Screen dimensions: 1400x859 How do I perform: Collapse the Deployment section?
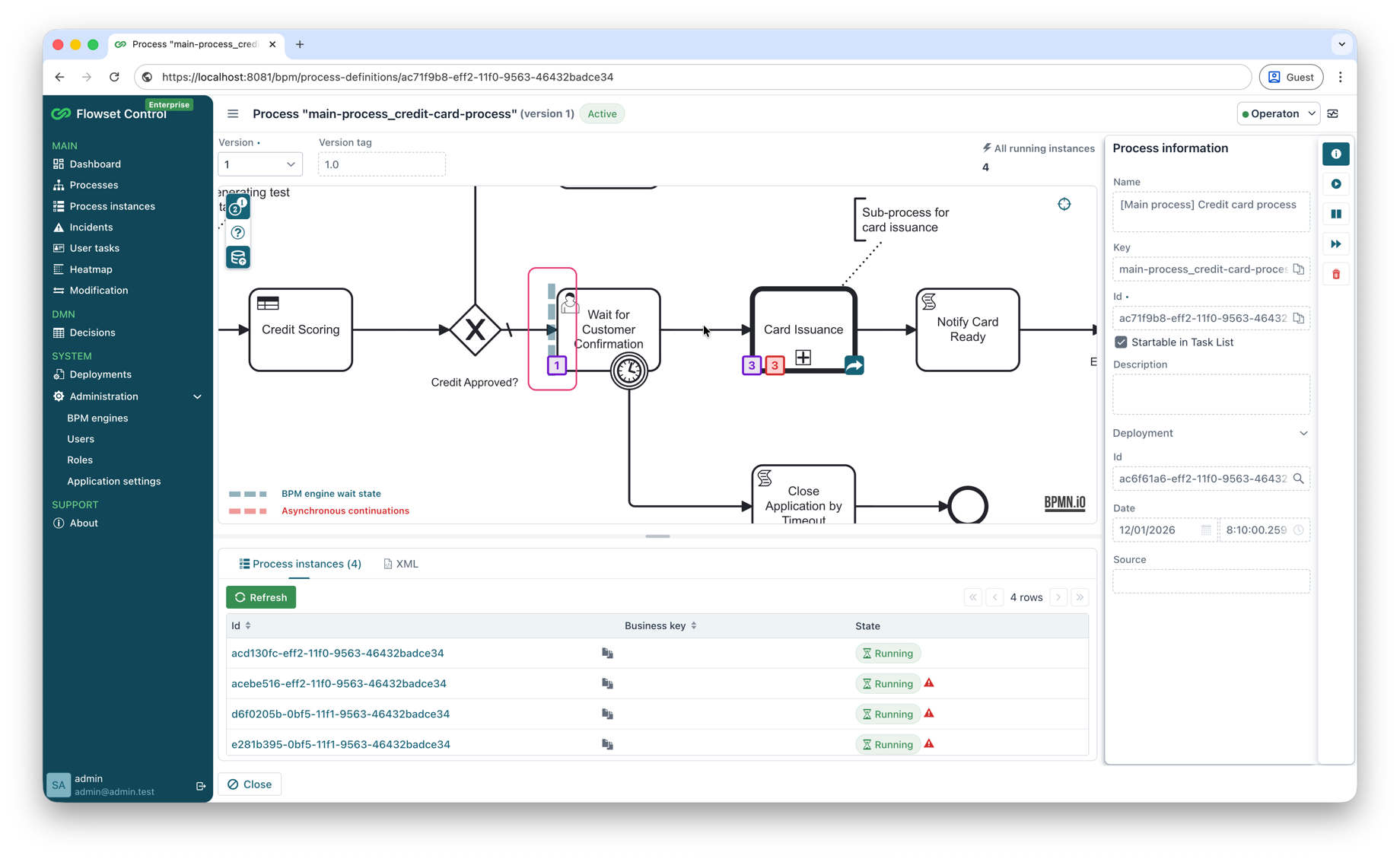click(x=1303, y=433)
